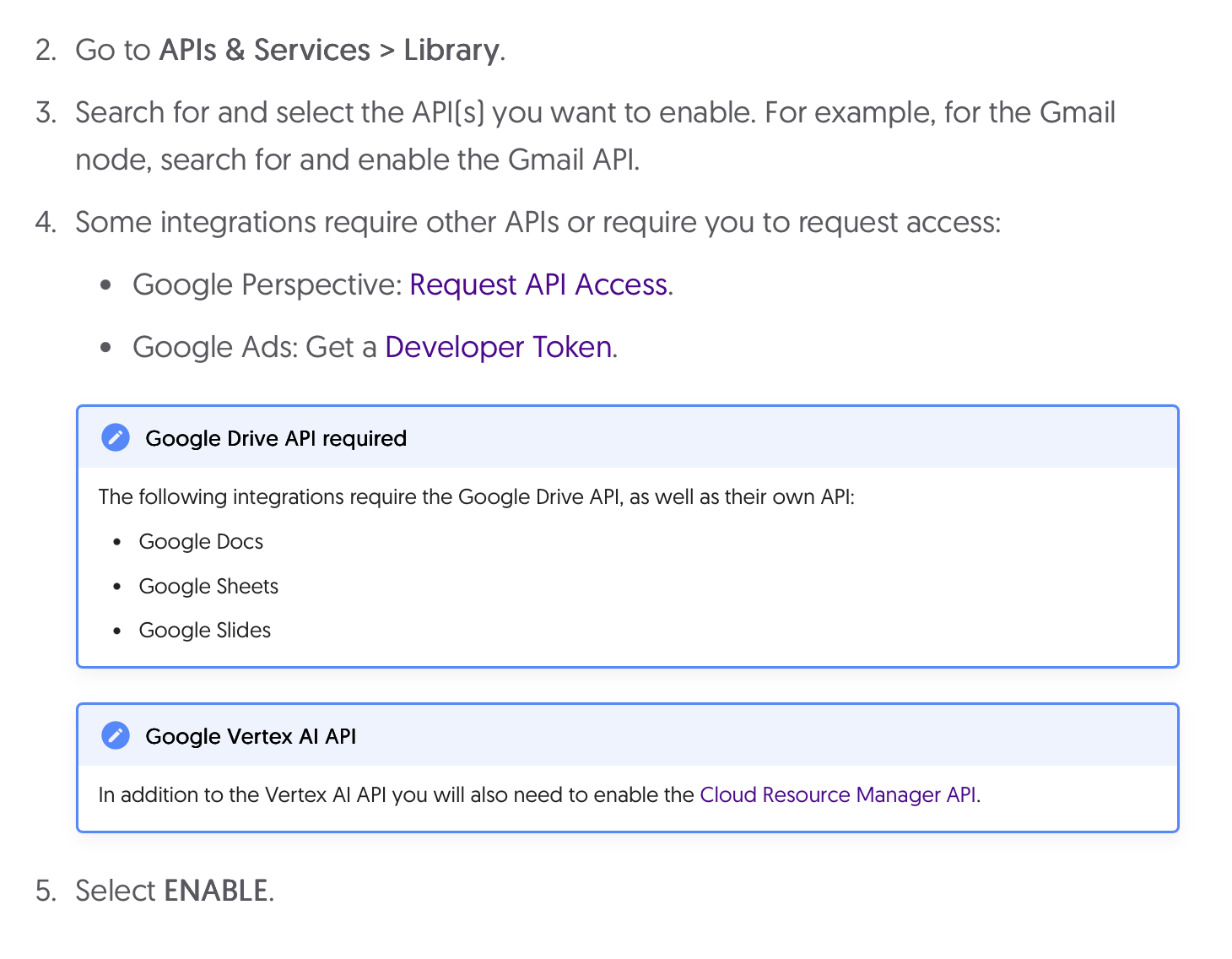Viewport: 1232px width, 959px height.
Task: Click the Google Docs list item
Action: 201,542
